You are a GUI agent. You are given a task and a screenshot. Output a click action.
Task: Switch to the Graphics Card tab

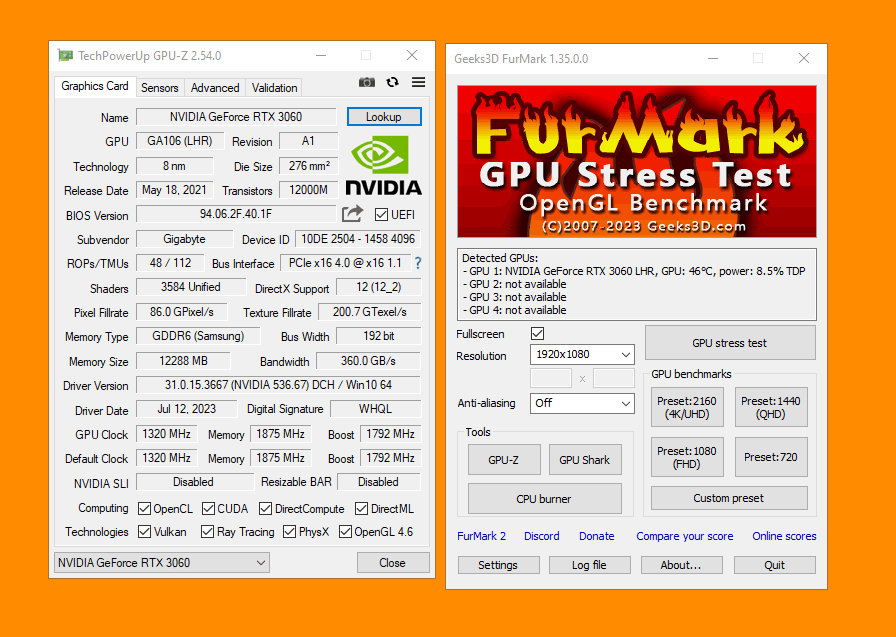click(95, 86)
